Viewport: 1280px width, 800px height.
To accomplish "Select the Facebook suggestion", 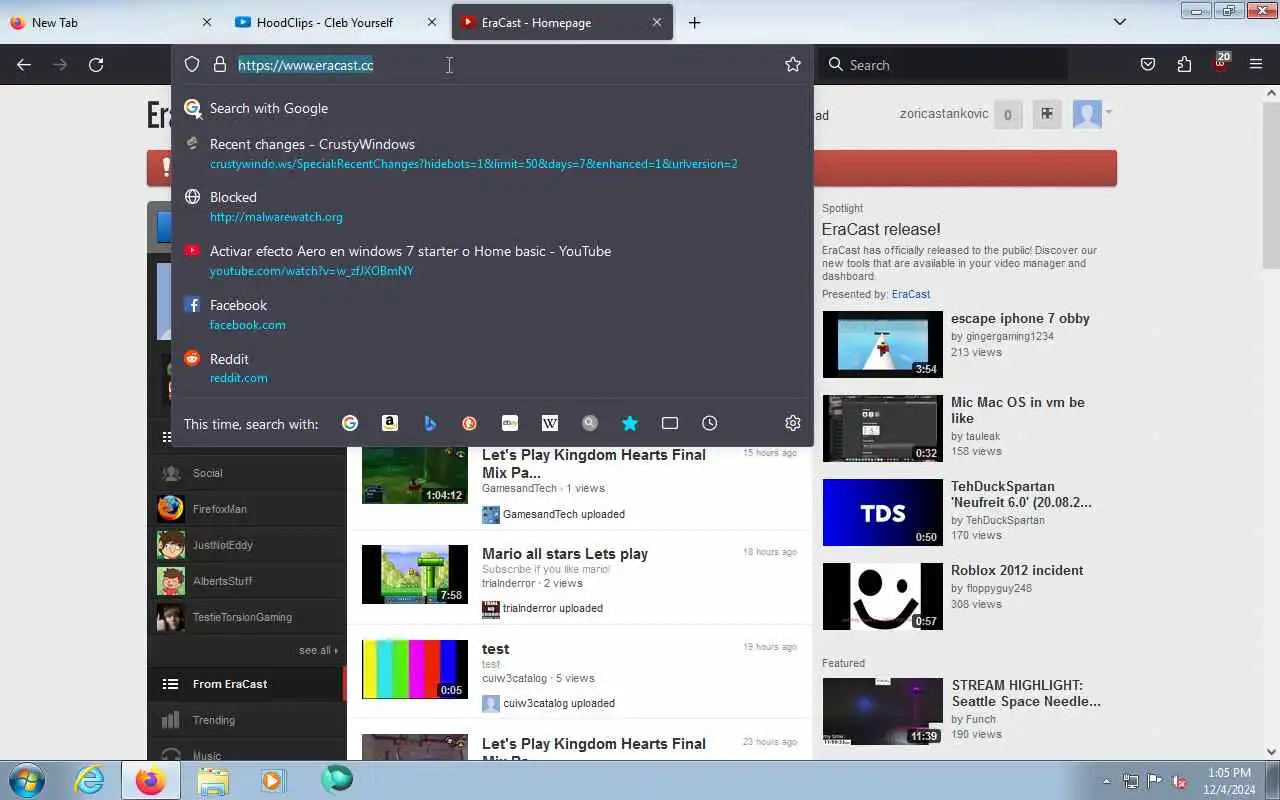I will [x=492, y=314].
